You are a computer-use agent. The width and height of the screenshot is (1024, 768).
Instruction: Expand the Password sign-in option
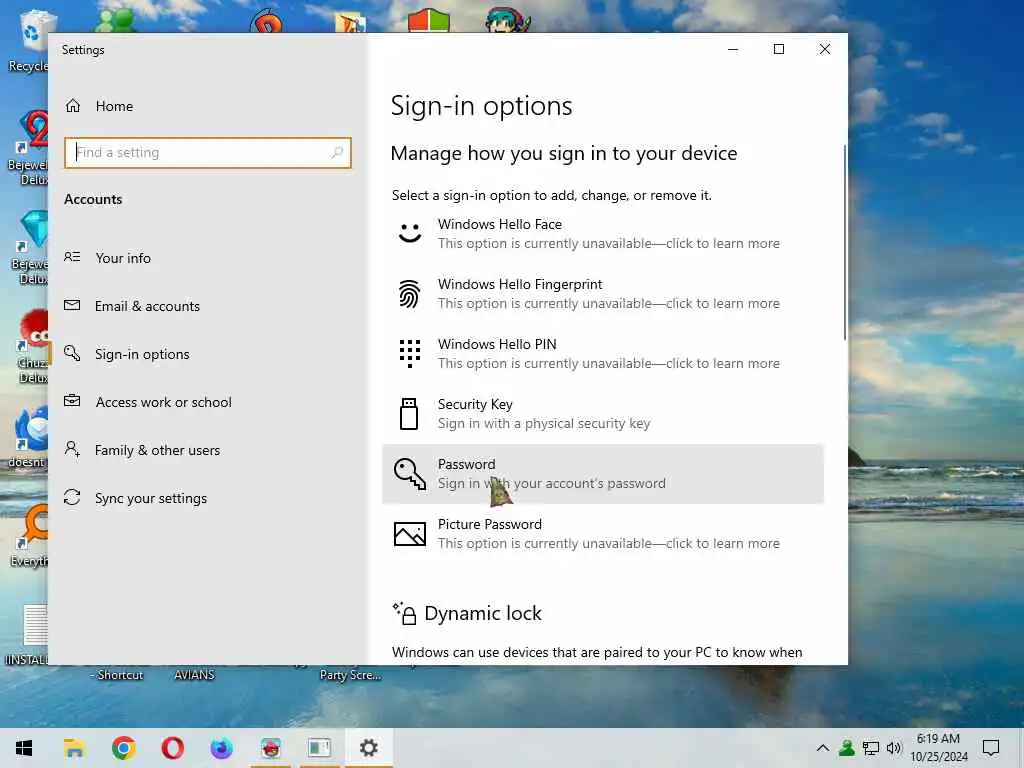coord(603,474)
